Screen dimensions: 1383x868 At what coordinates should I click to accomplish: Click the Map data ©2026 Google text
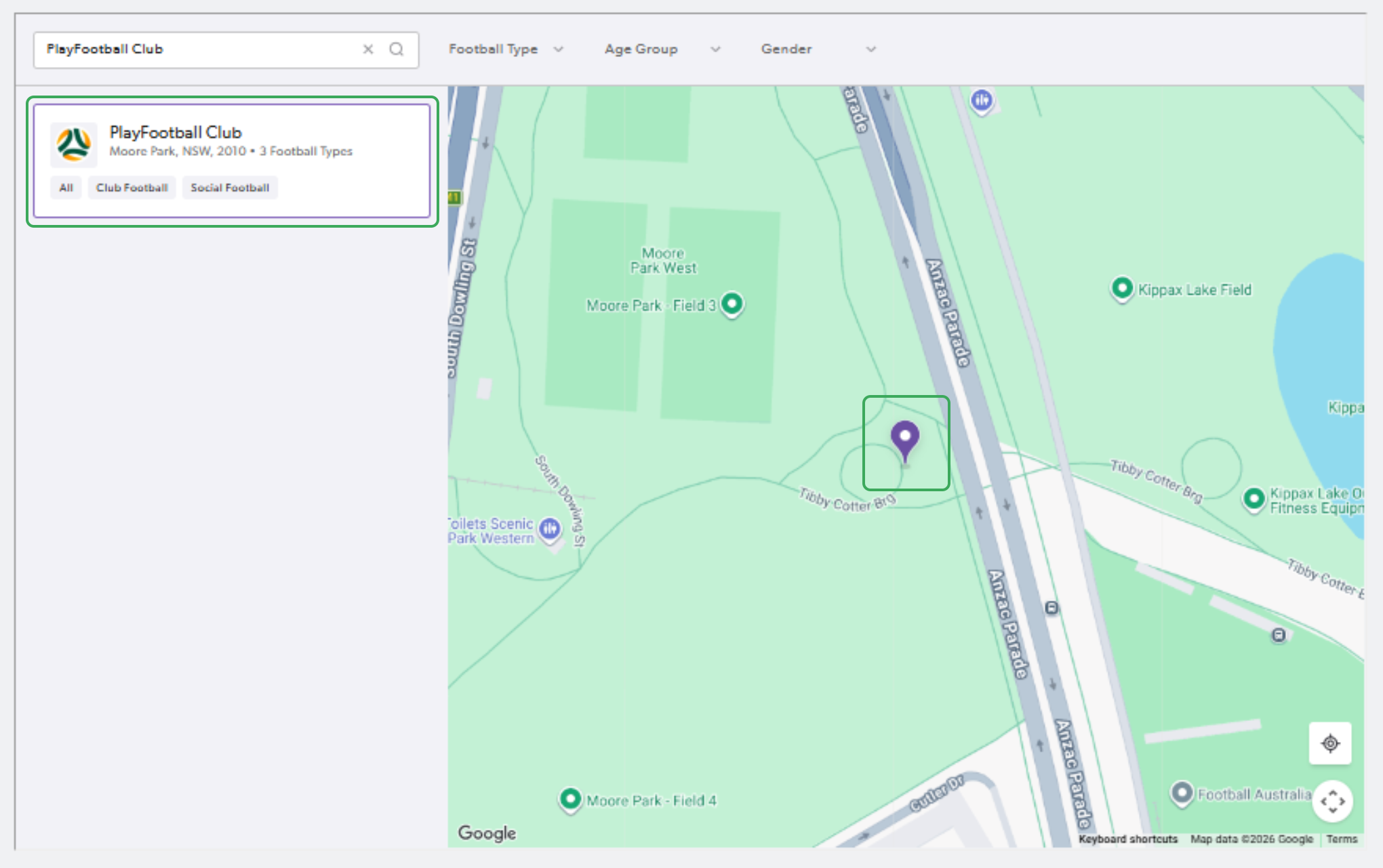1251,839
